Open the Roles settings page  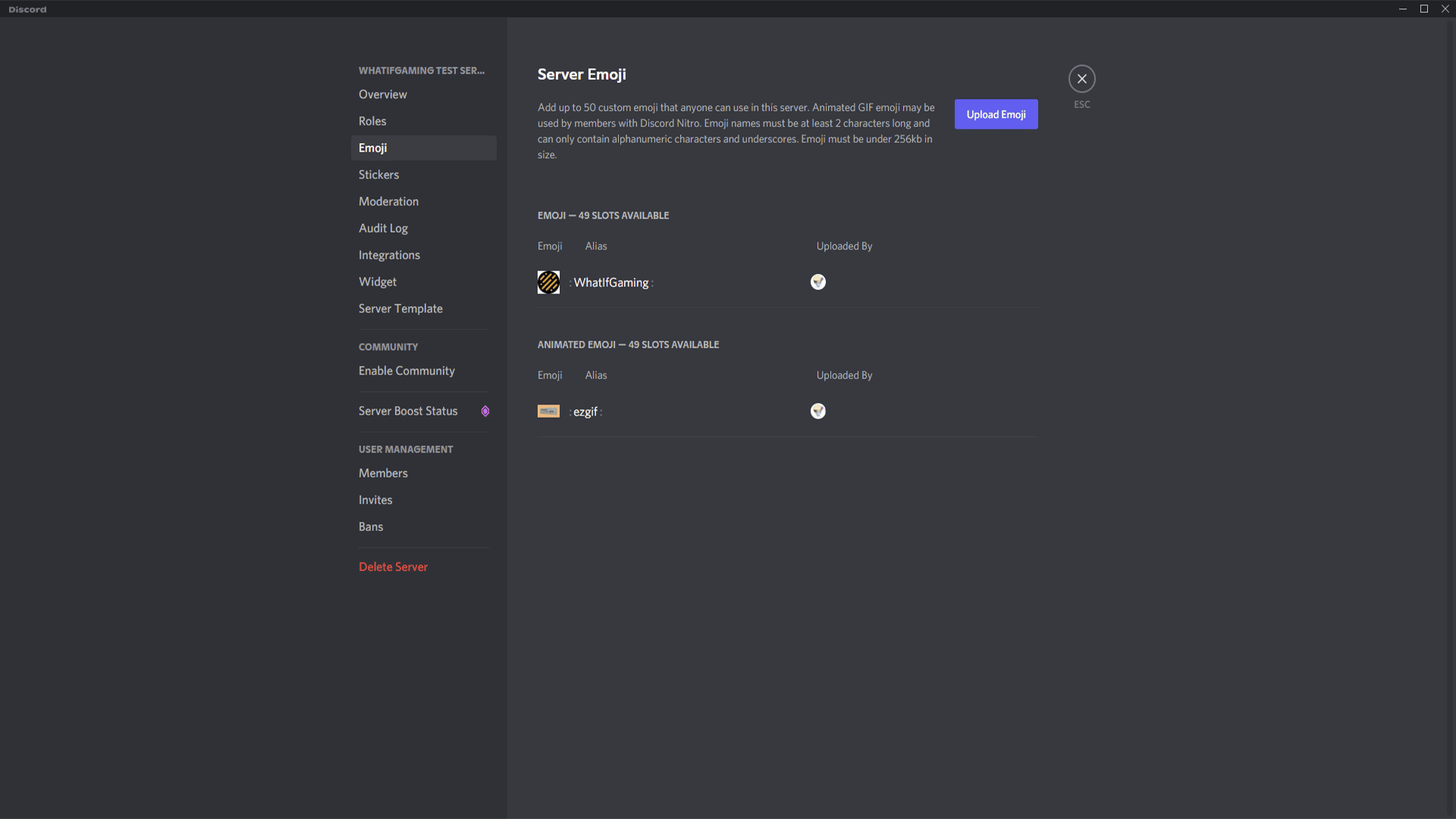[x=423, y=121]
